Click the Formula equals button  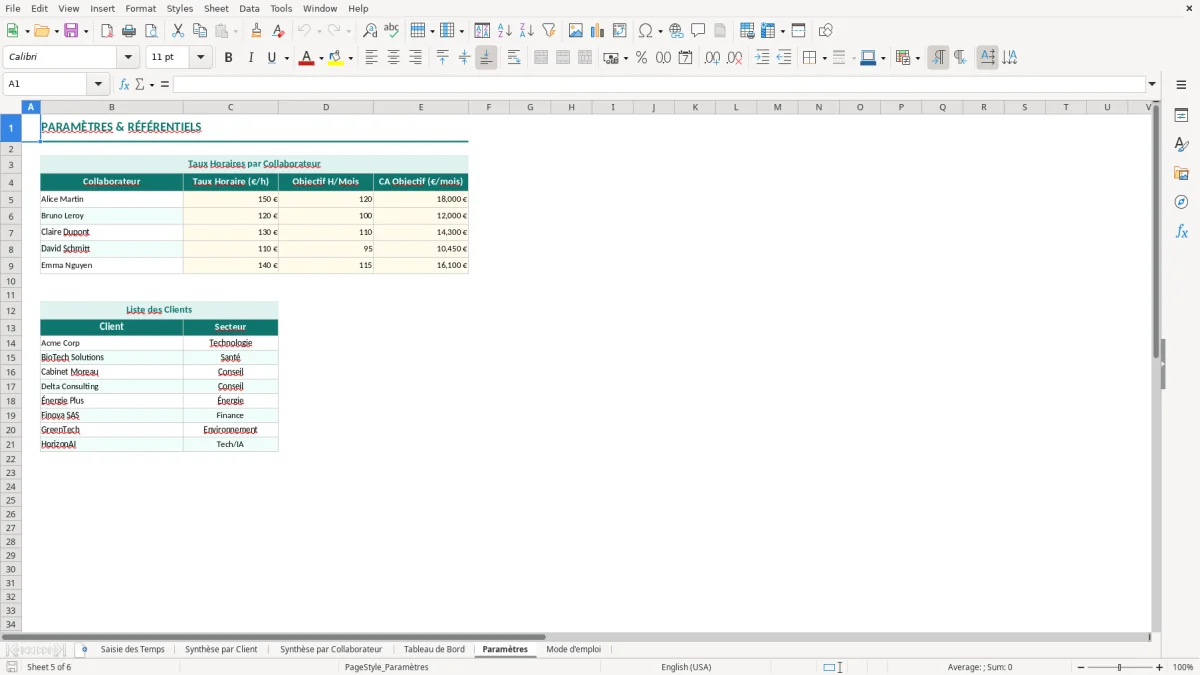point(165,84)
